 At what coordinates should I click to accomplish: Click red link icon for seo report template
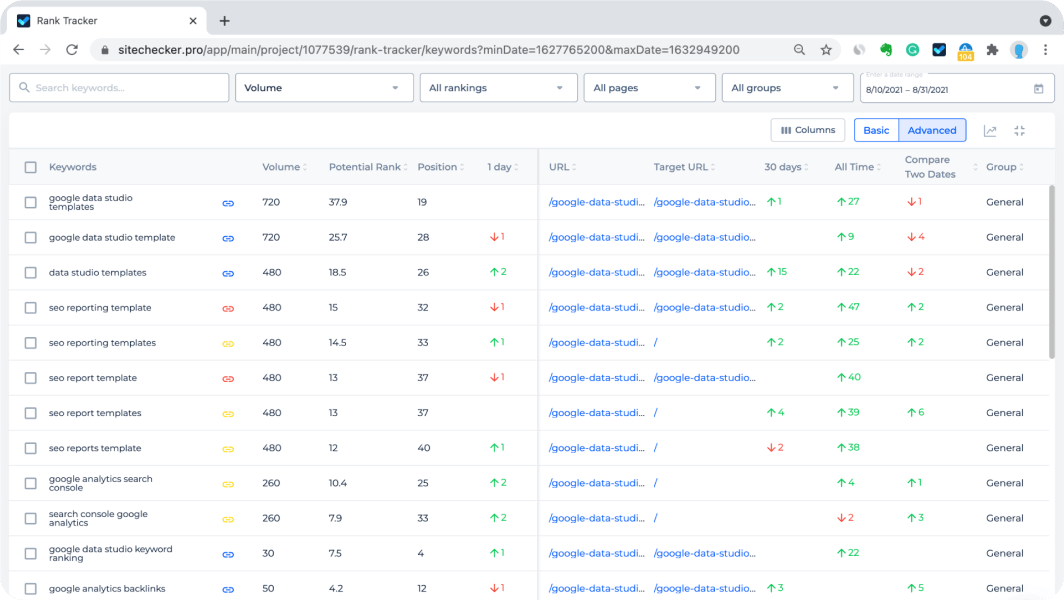(228, 379)
